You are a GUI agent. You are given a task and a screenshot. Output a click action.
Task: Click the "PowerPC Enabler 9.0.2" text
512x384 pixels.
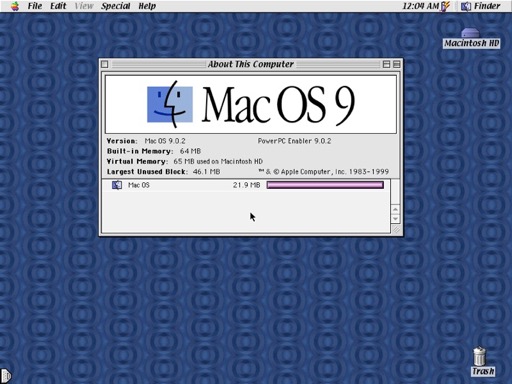point(294,141)
